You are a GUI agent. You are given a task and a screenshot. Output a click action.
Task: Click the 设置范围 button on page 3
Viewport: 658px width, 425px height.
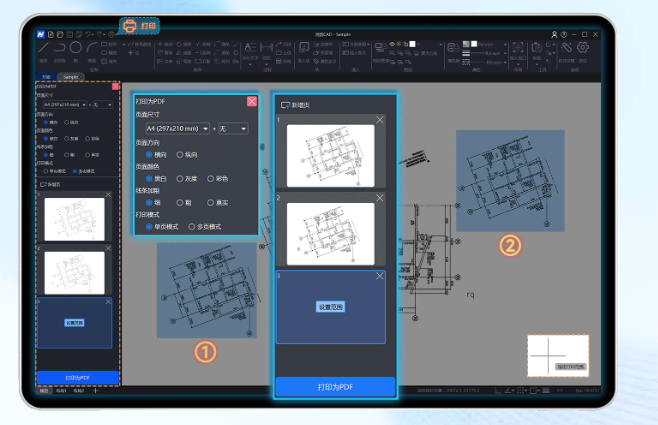pyautogui.click(x=330, y=306)
